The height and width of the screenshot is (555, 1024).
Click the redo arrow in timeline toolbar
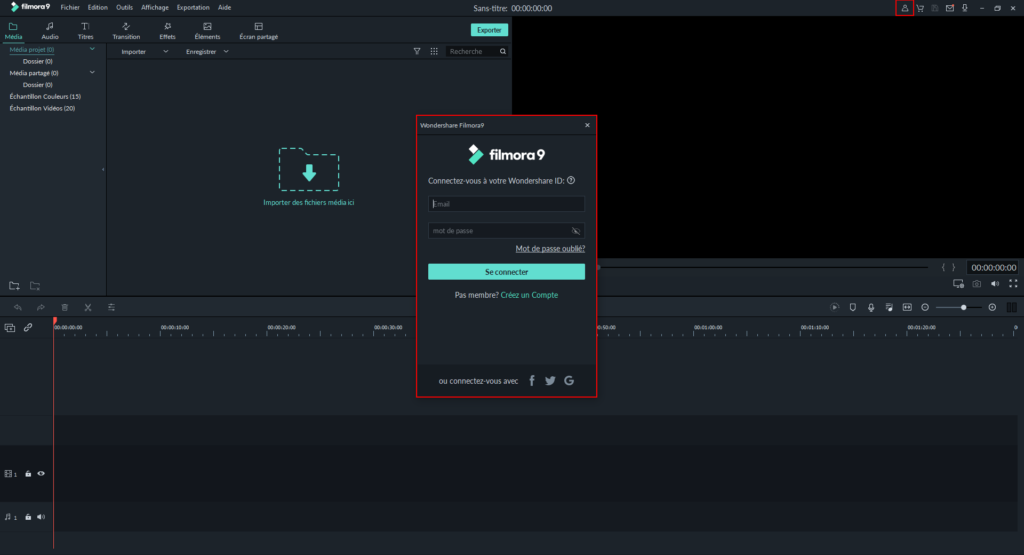pos(40,307)
